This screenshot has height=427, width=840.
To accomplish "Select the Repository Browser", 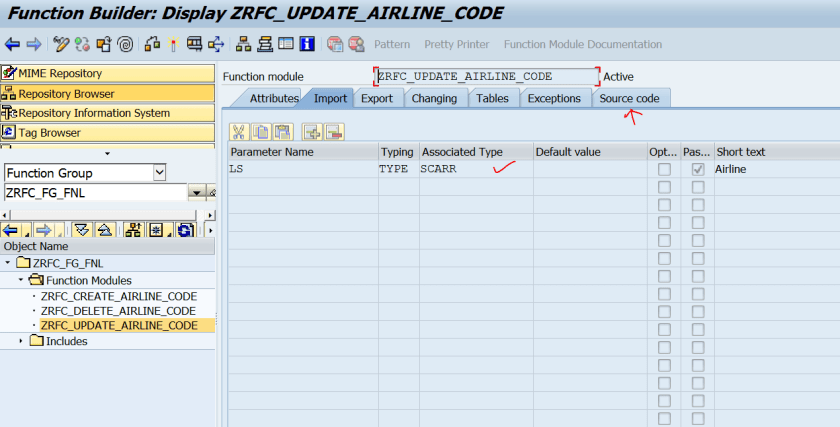I will [107, 94].
